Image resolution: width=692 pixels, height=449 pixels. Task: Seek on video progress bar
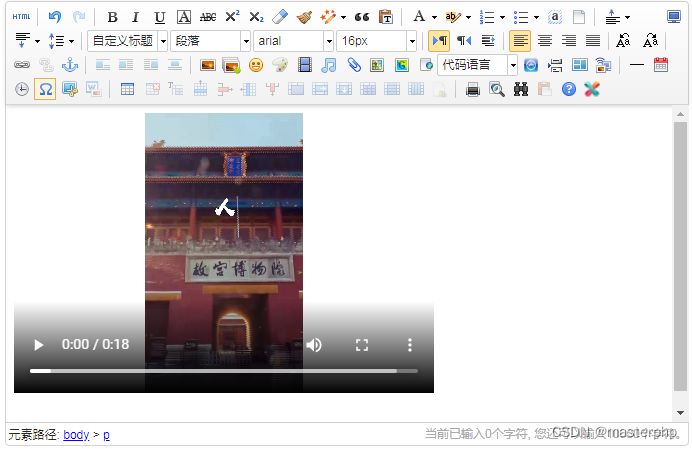tap(224, 371)
